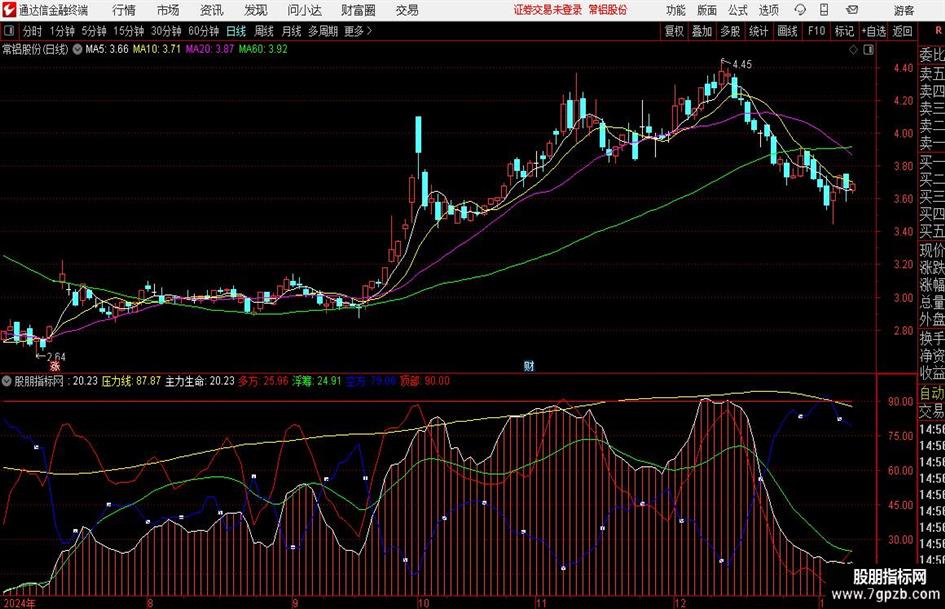
Task: Open the headset customer service icon
Action: pyautogui.click(x=800, y=10)
